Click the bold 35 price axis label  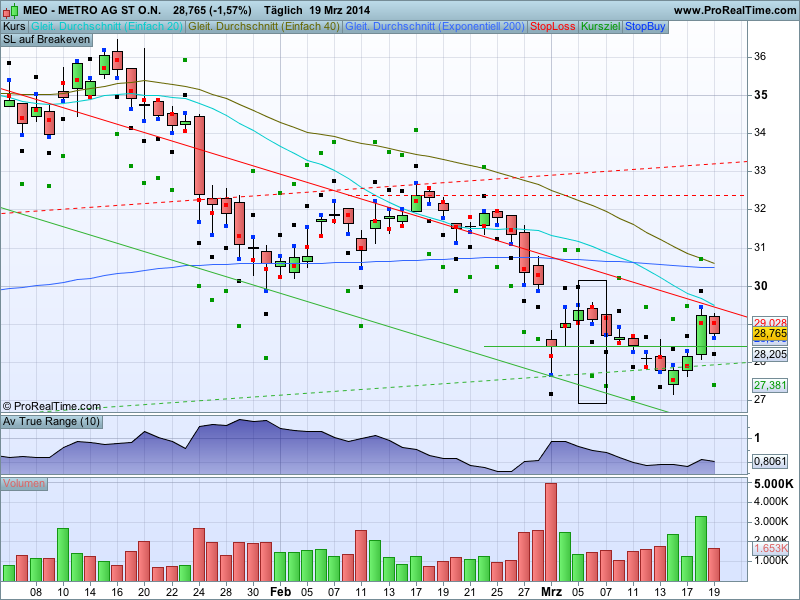coord(761,95)
